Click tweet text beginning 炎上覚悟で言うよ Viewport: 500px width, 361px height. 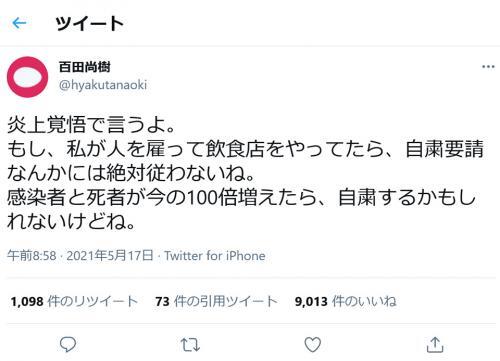(91, 125)
